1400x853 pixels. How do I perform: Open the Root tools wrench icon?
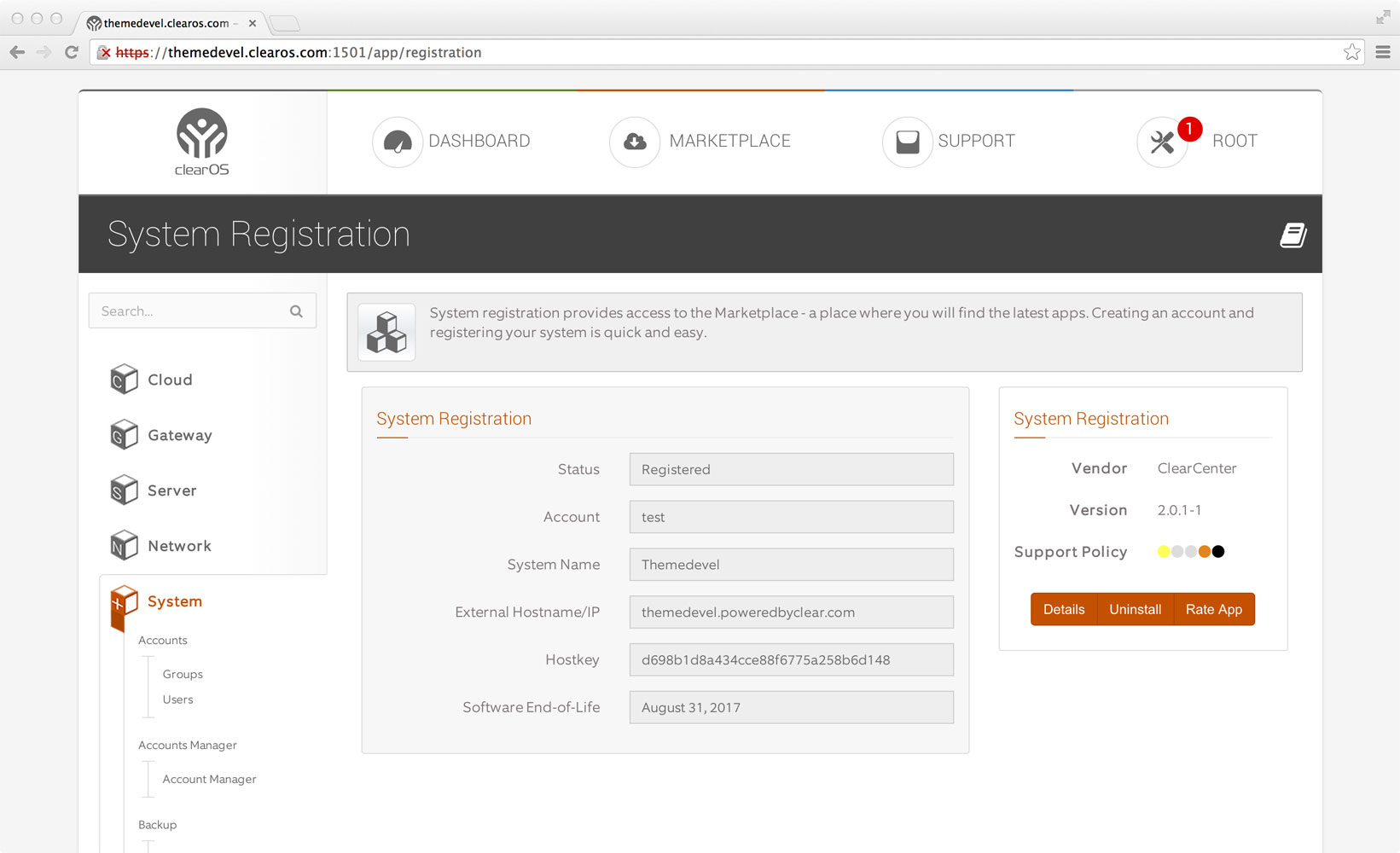coord(1162,142)
